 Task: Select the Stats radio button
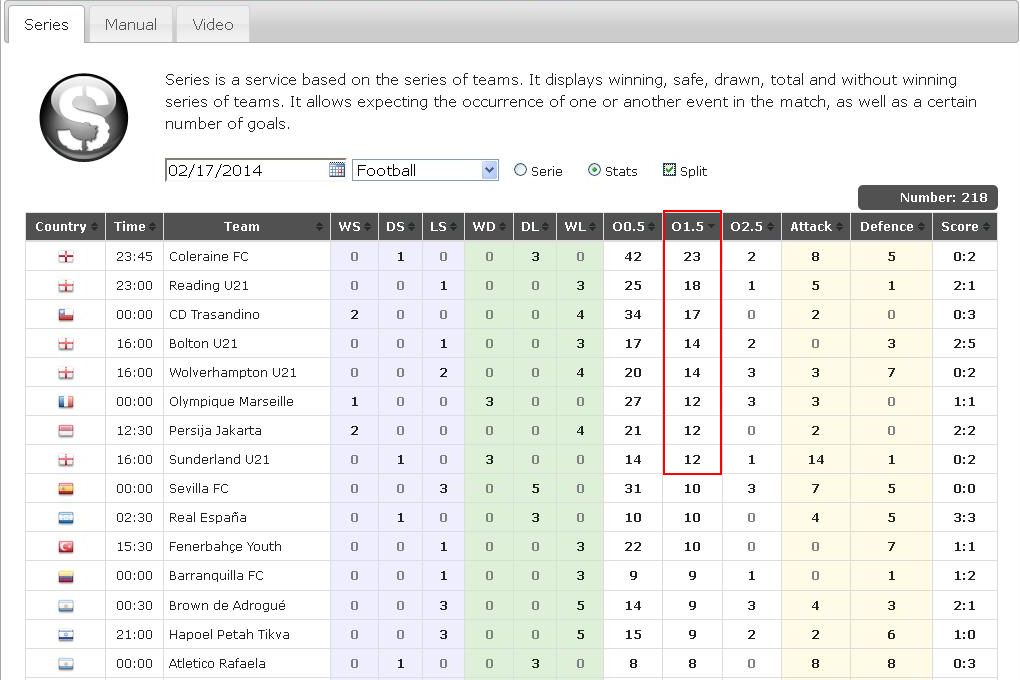594,170
